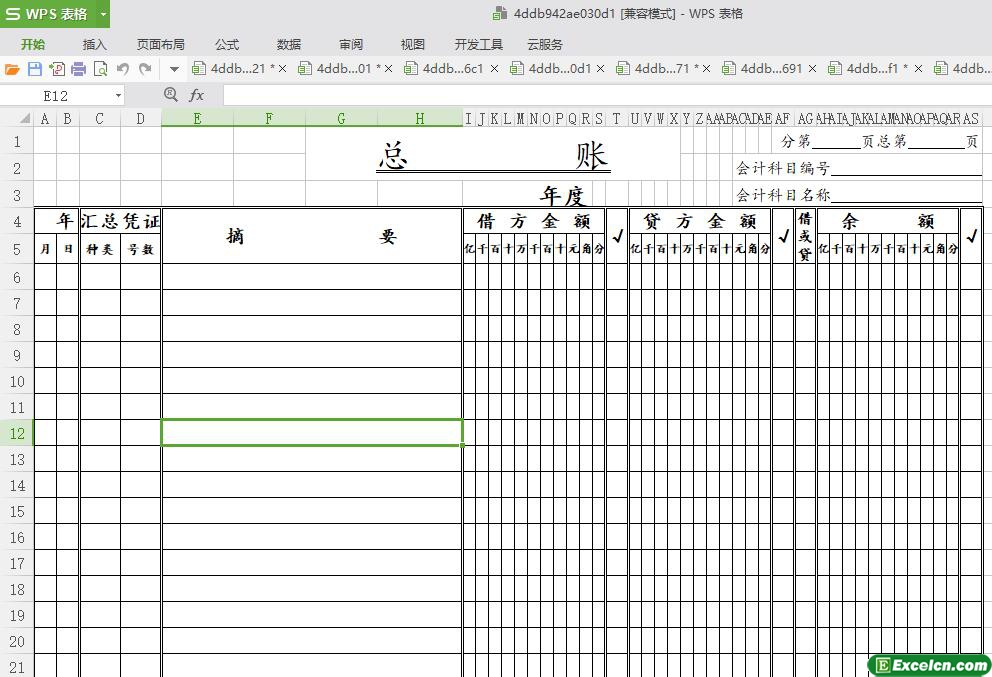Image resolution: width=992 pixels, height=677 pixels.
Task: Switch to the 开始 ribbon tab
Action: coord(32,44)
